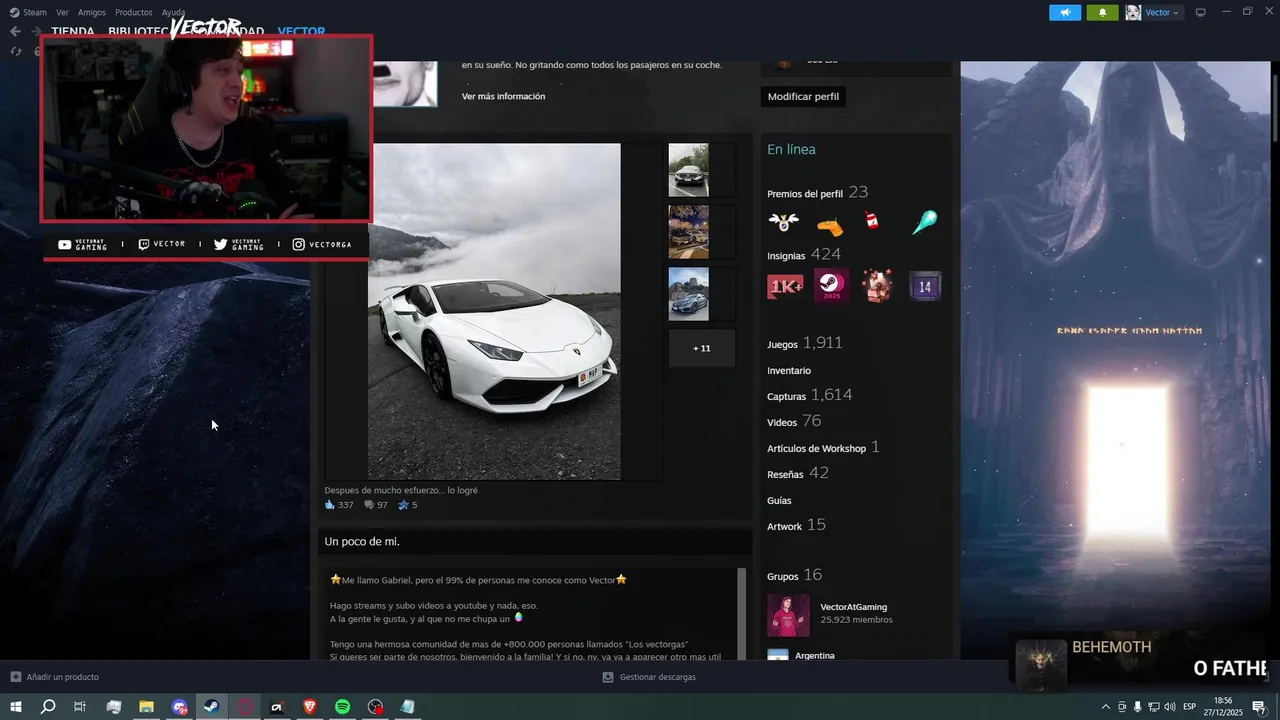Open File Explorer from taskbar
Screen dimensions: 1280x720
[146, 707]
